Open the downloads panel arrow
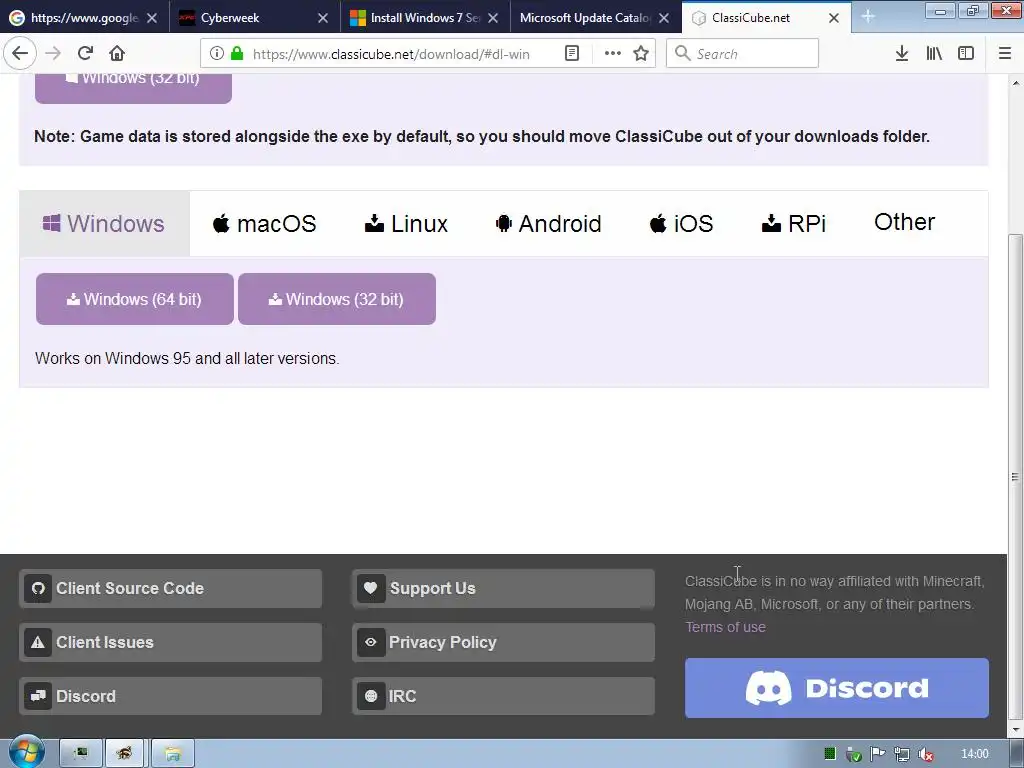This screenshot has width=1024, height=768. 902,54
